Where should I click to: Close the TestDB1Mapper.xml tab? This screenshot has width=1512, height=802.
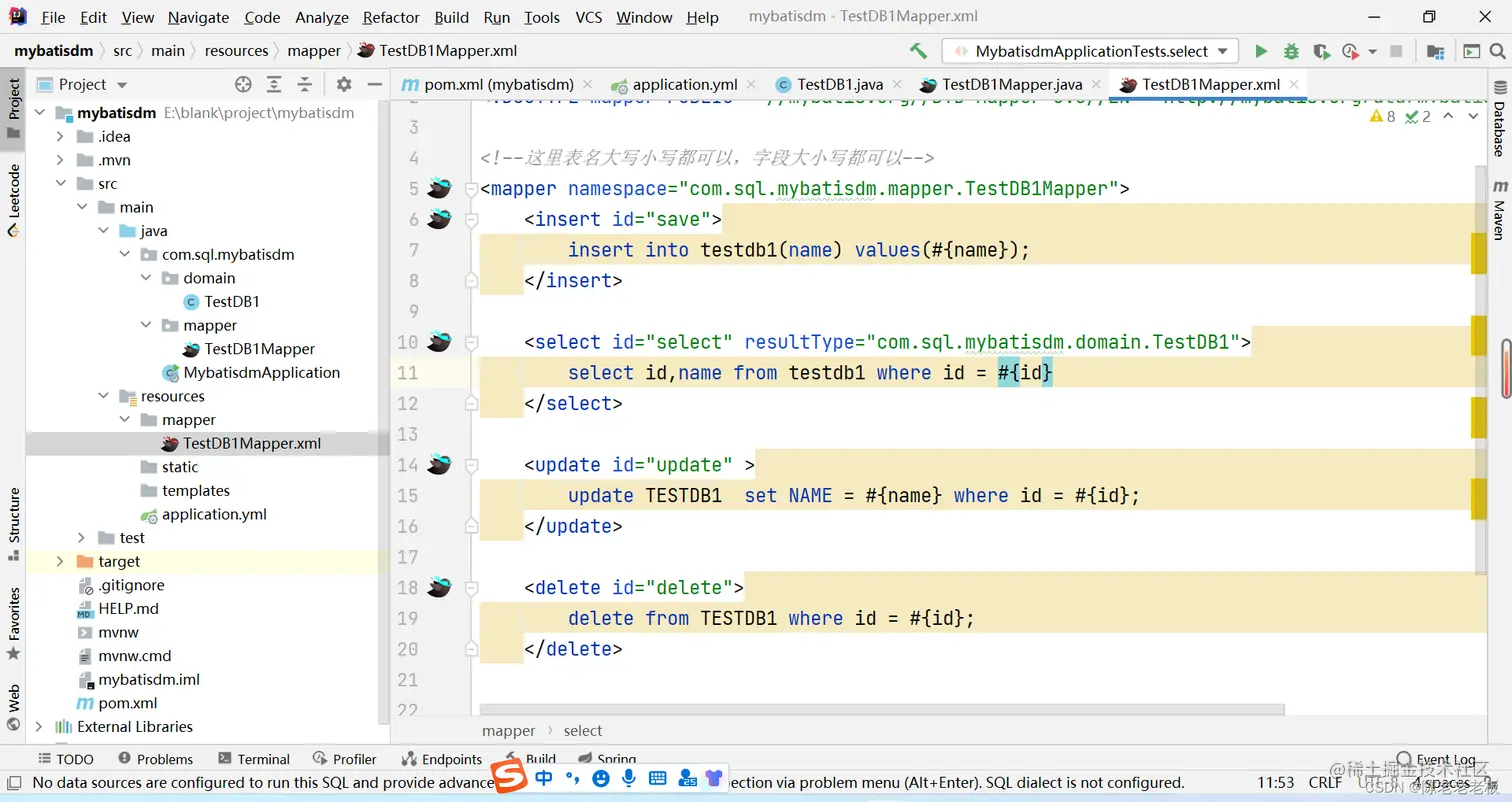point(1294,84)
